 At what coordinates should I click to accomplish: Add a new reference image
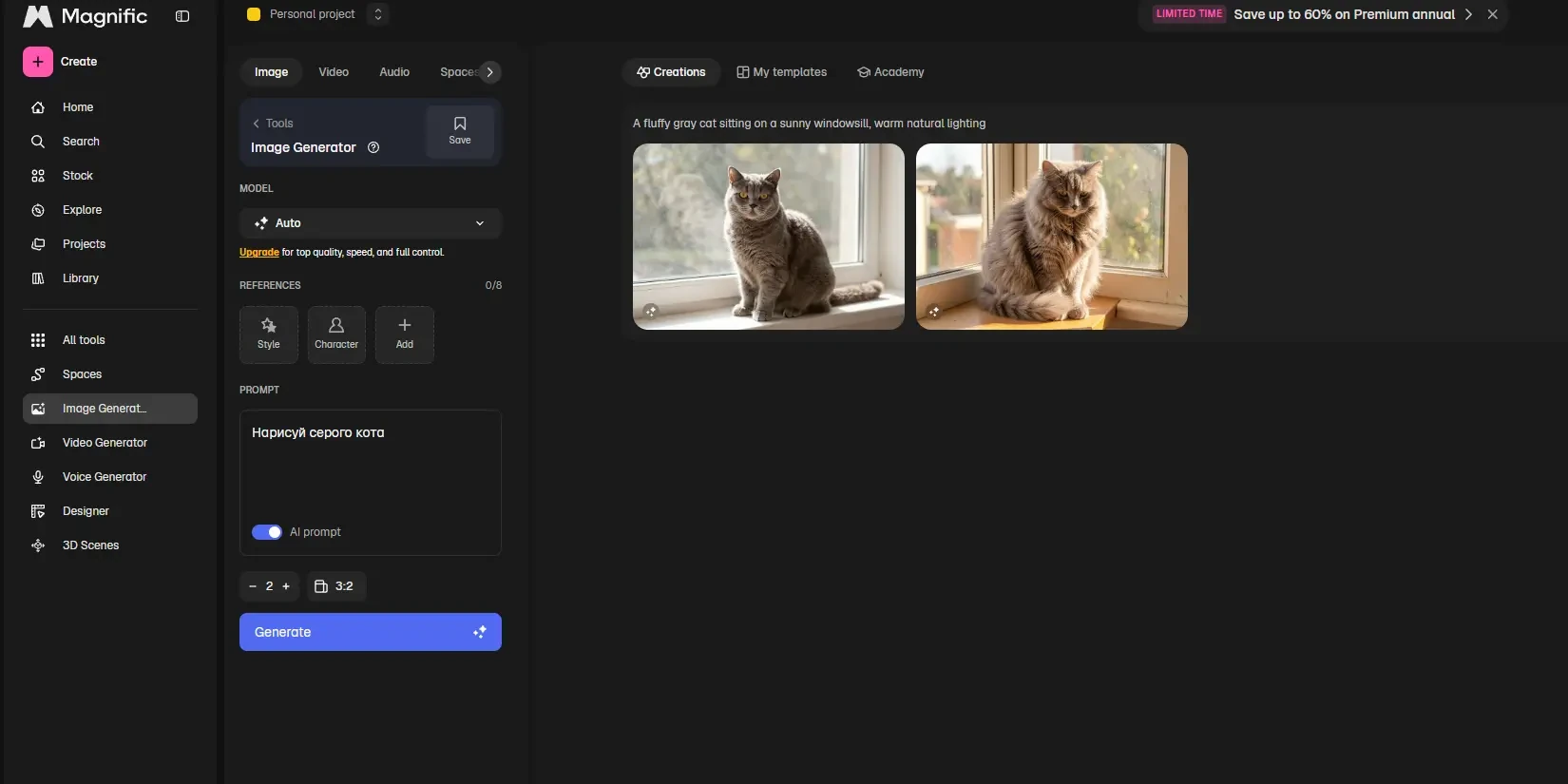[405, 335]
